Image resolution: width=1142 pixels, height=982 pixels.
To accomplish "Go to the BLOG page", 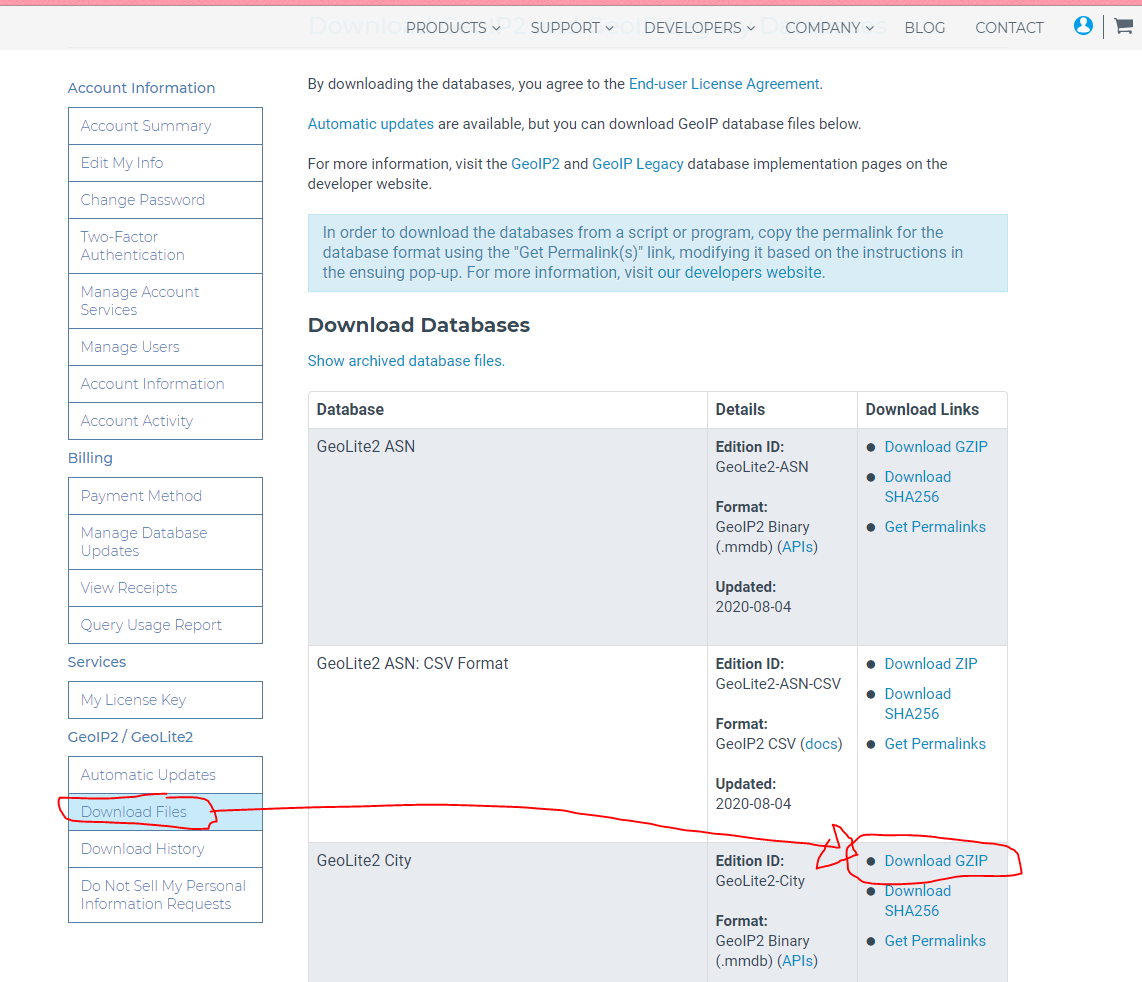I will 924,28.
